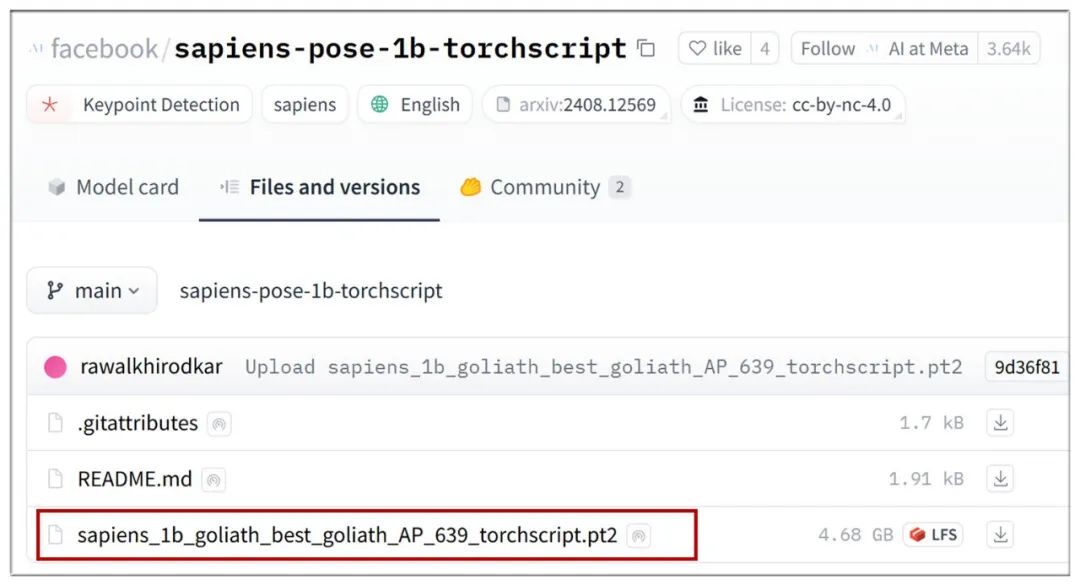Open the commit hash 9d36f81
This screenshot has height=586, width=1080.
(1026, 367)
